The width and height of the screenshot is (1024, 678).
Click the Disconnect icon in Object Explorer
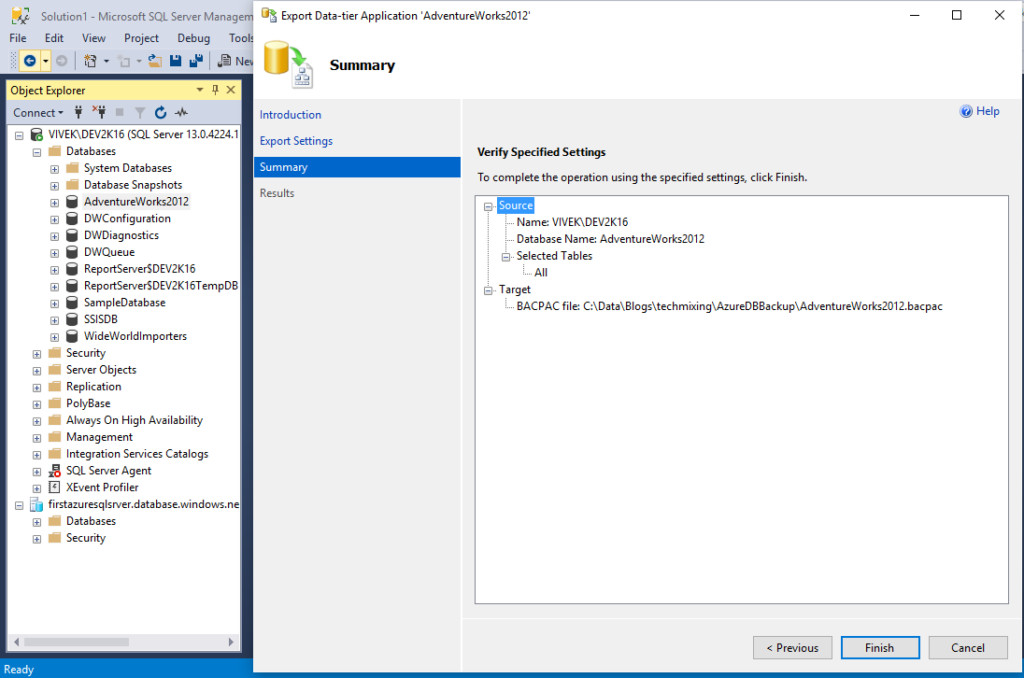[102, 112]
